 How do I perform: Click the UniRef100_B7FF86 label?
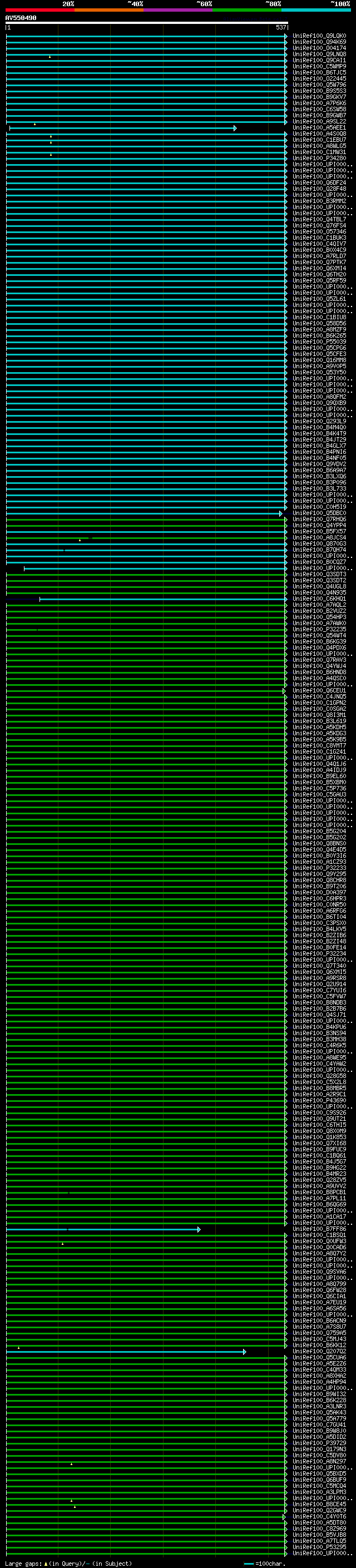tap(319, 1229)
